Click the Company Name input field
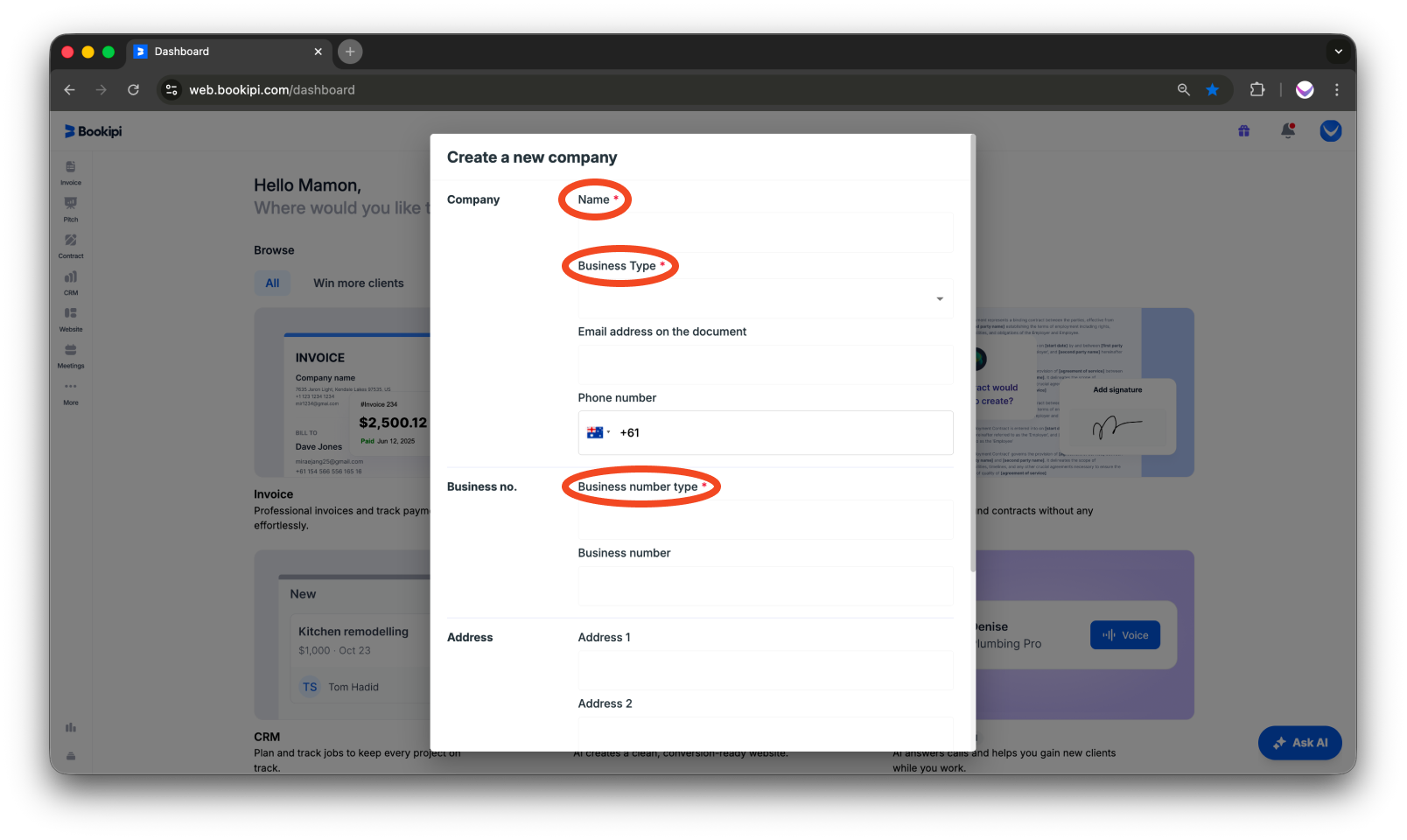Screen dimensions: 1407x840 click(x=765, y=232)
